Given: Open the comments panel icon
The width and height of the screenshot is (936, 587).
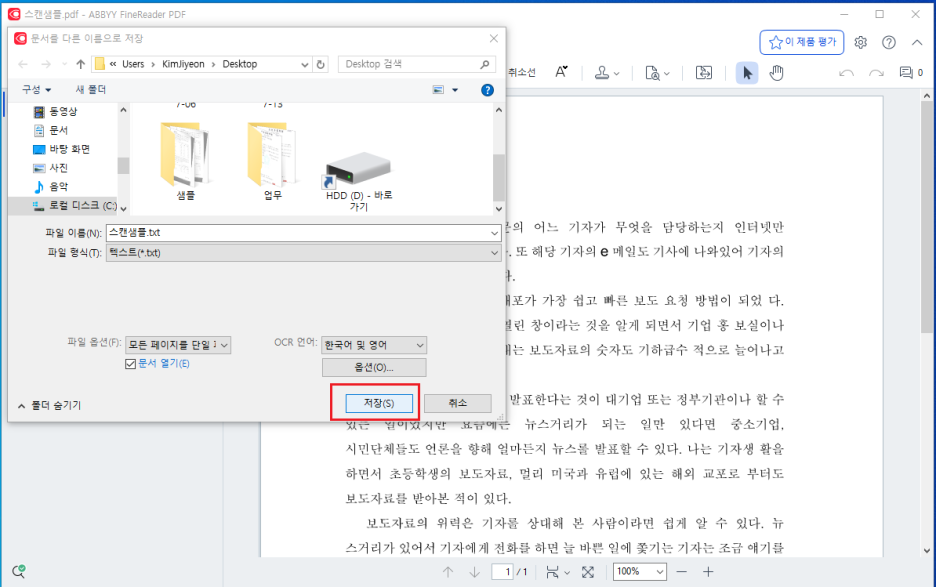Looking at the screenshot, I should pos(906,73).
